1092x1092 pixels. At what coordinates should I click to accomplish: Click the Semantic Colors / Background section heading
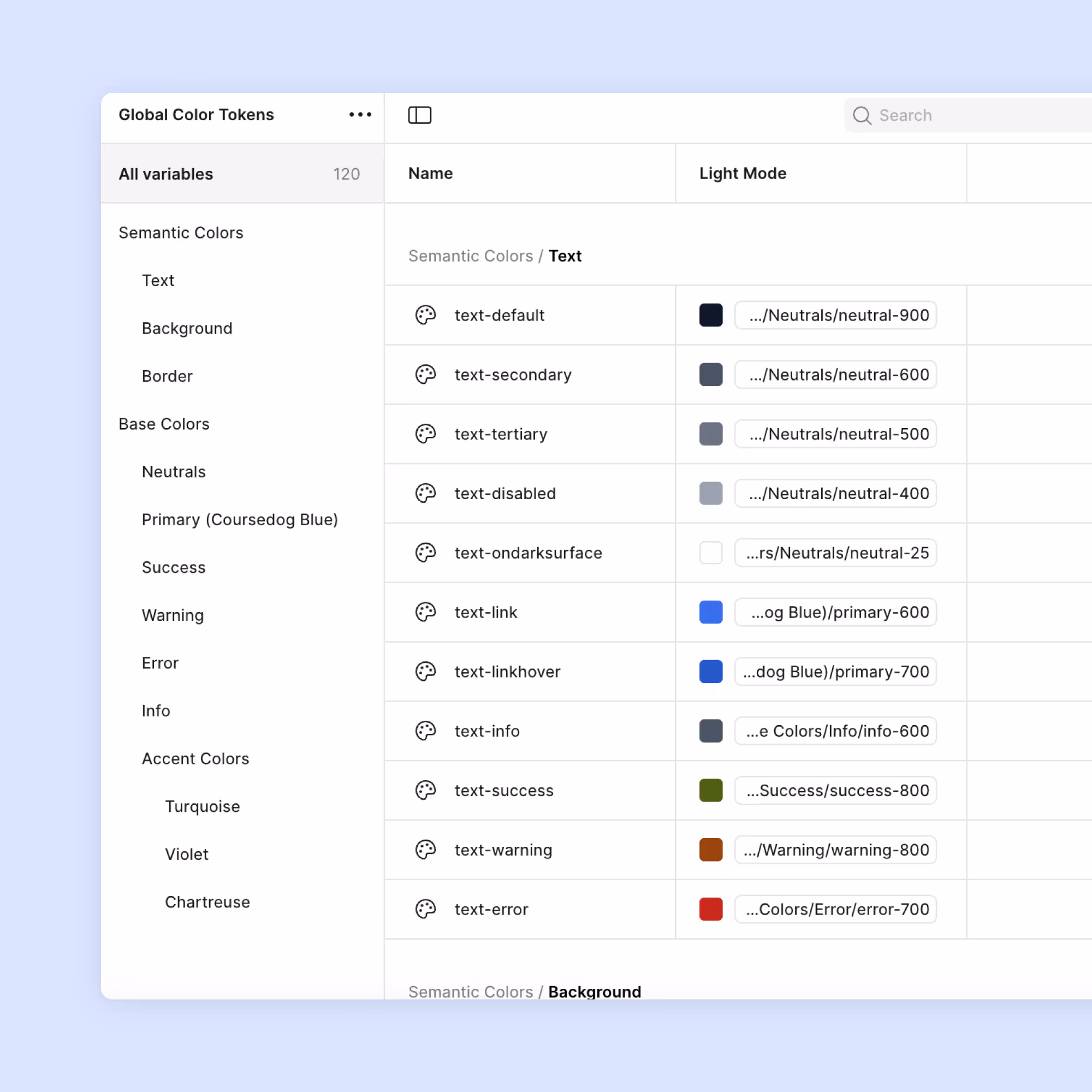525,992
